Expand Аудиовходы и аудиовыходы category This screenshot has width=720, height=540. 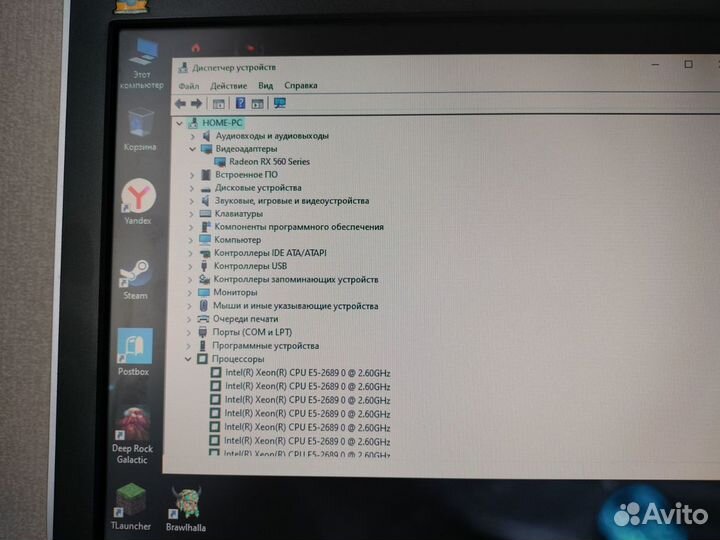point(193,136)
